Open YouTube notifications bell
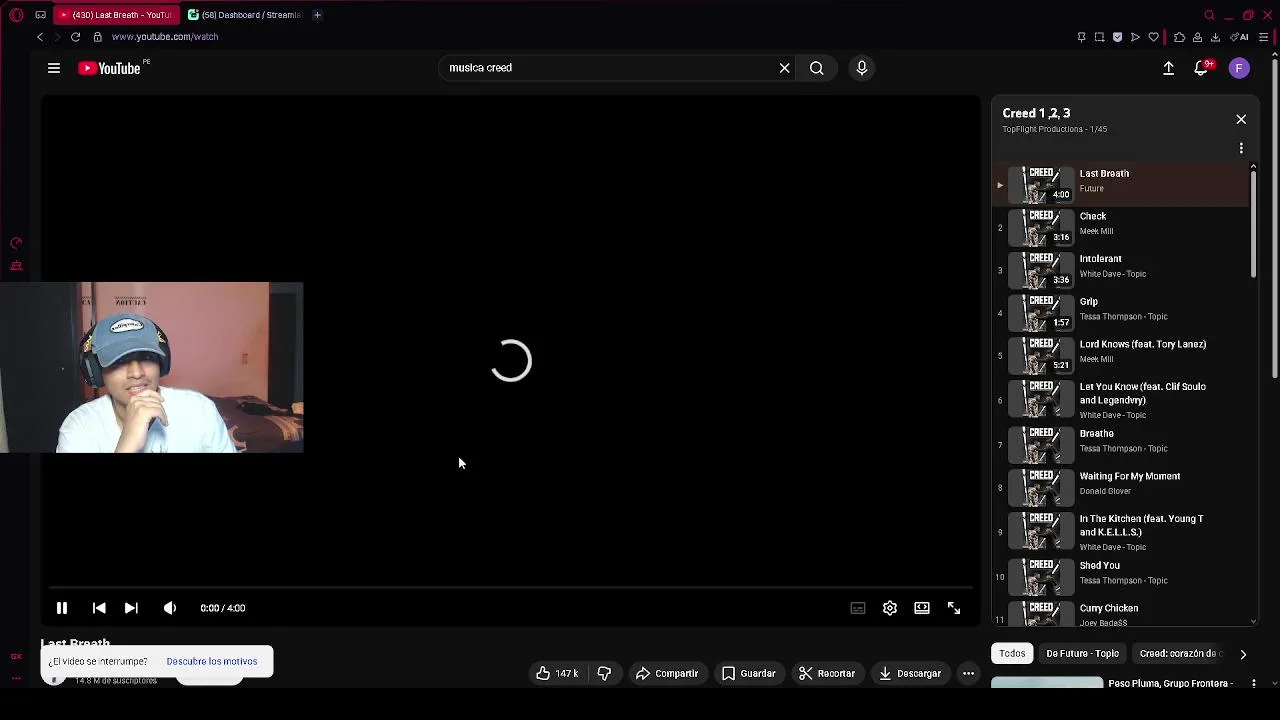The image size is (1280, 720). pos(1202,68)
